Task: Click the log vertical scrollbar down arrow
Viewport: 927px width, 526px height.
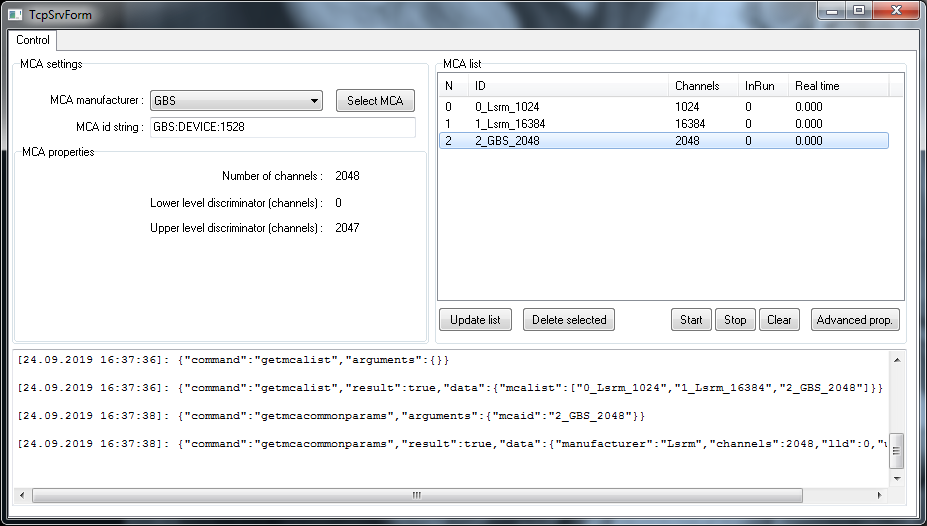Action: coord(897,479)
